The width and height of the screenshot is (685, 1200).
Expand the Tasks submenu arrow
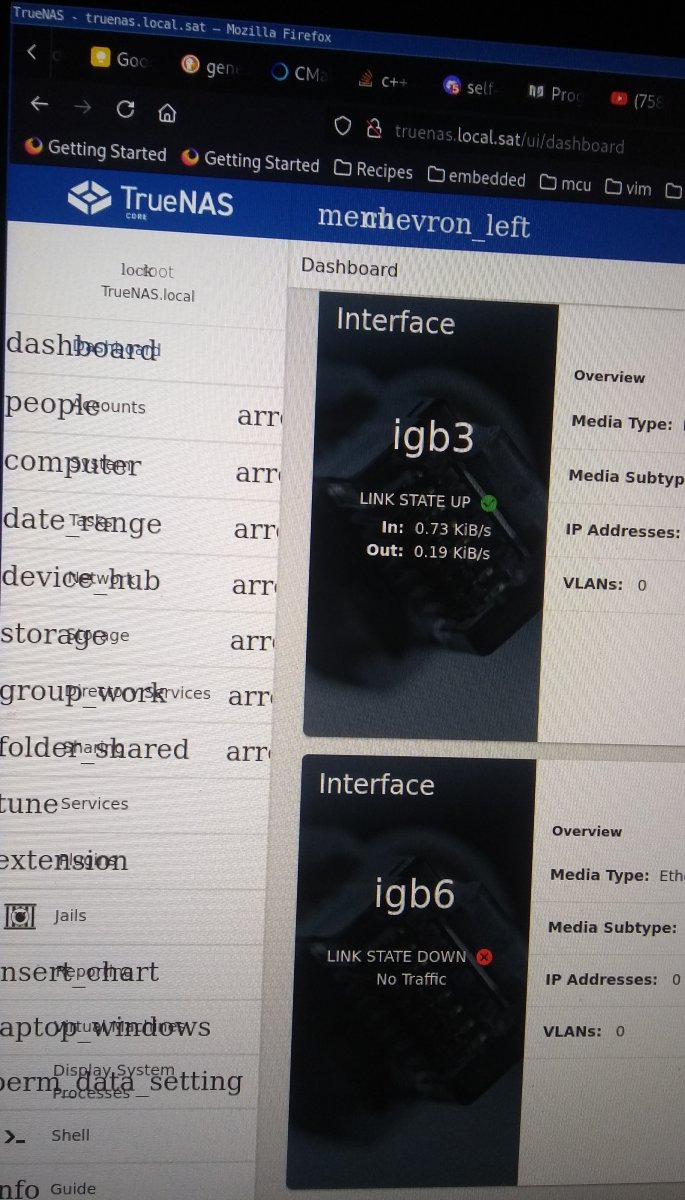pyautogui.click(x=256, y=528)
